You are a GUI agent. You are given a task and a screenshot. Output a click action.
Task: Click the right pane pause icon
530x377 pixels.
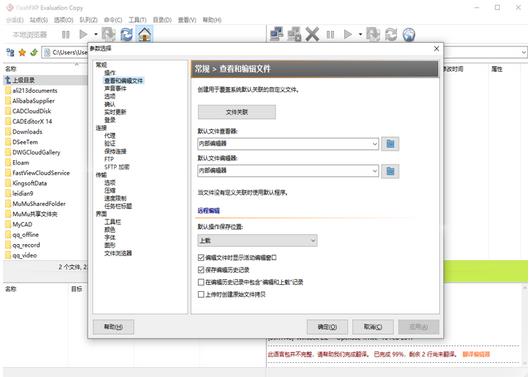[x=330, y=34]
